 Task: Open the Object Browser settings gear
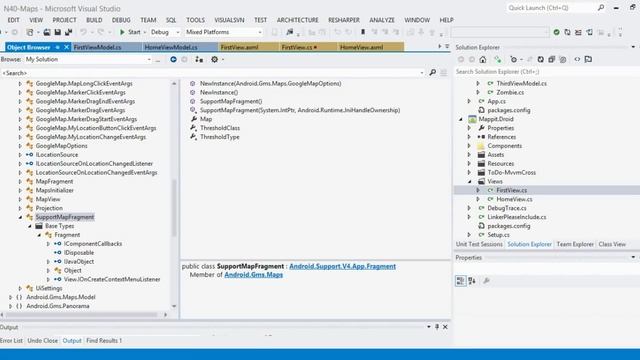(x=214, y=60)
